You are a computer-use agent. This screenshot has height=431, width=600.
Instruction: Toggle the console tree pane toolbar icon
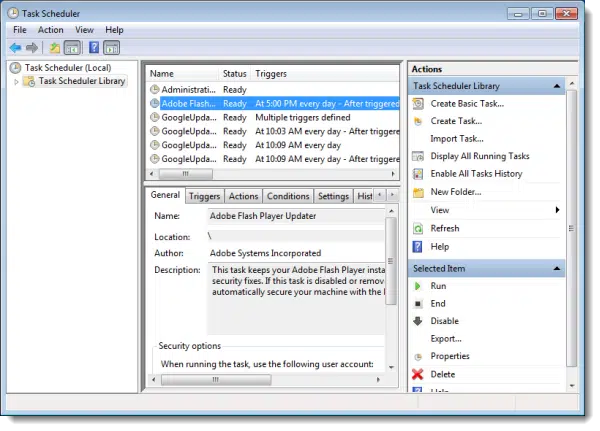tap(72, 48)
